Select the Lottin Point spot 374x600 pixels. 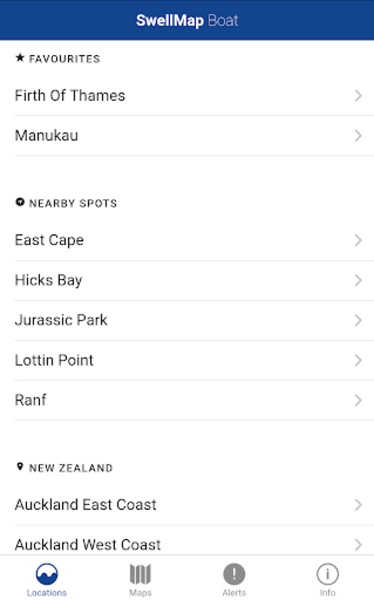coord(194,360)
